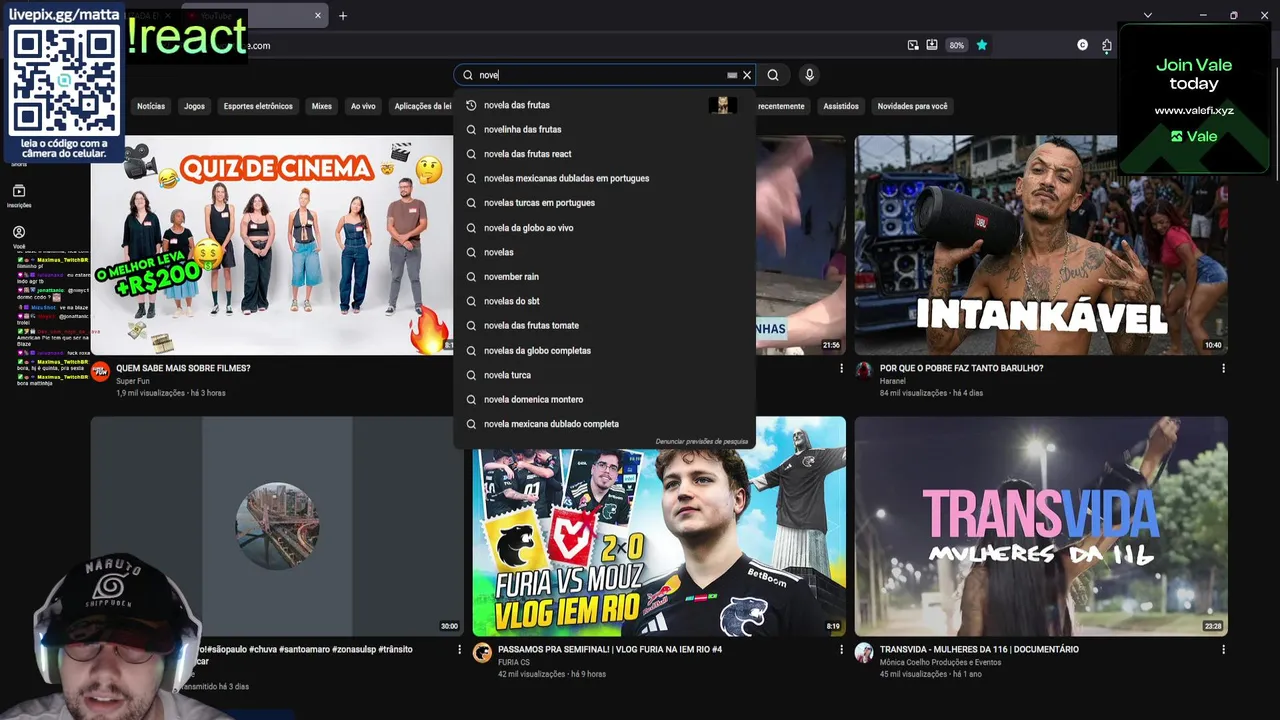Open options menu for video with 21:56 duration

[x=841, y=369]
